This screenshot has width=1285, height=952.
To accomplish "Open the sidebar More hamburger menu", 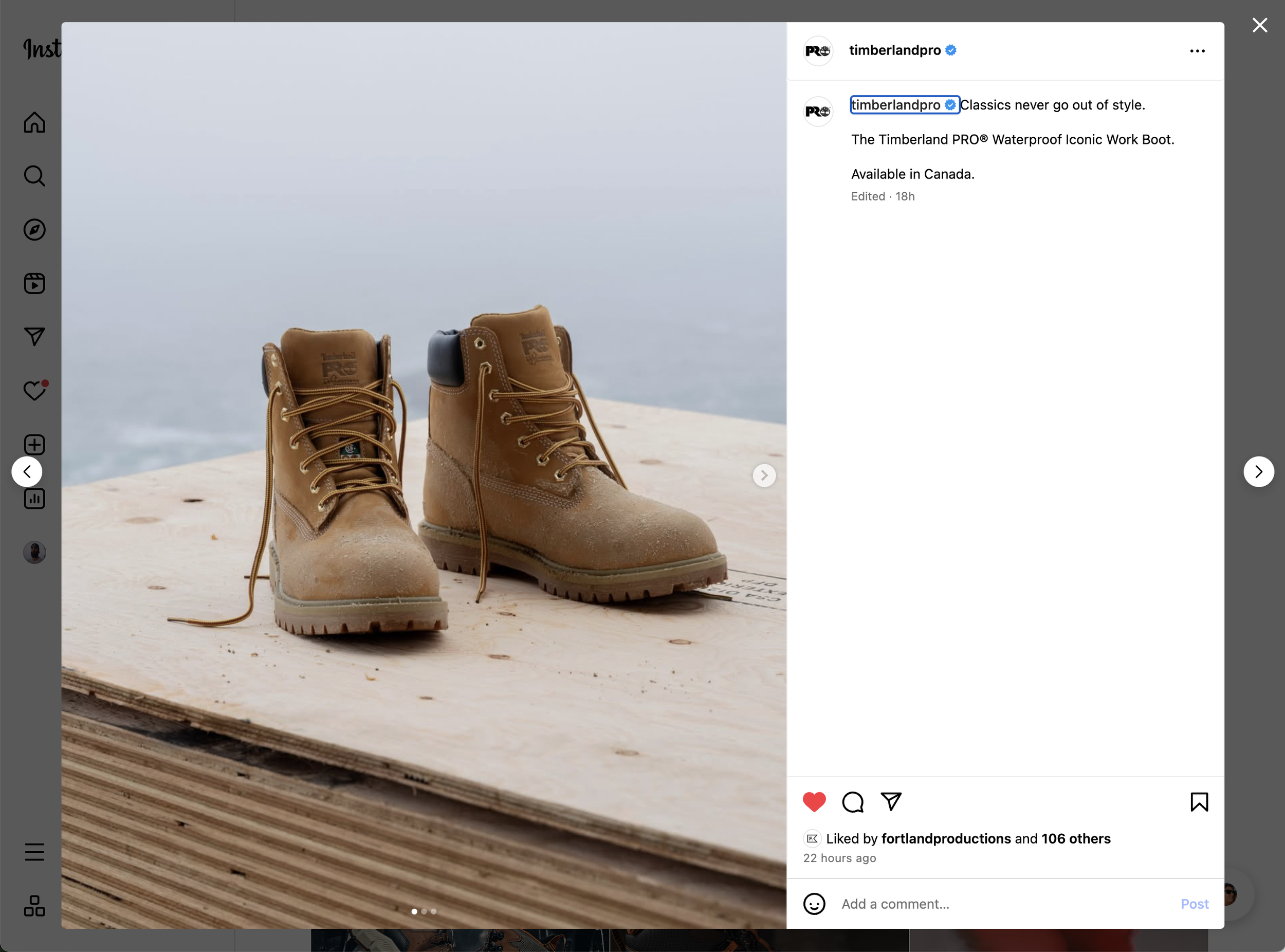I will [x=34, y=852].
